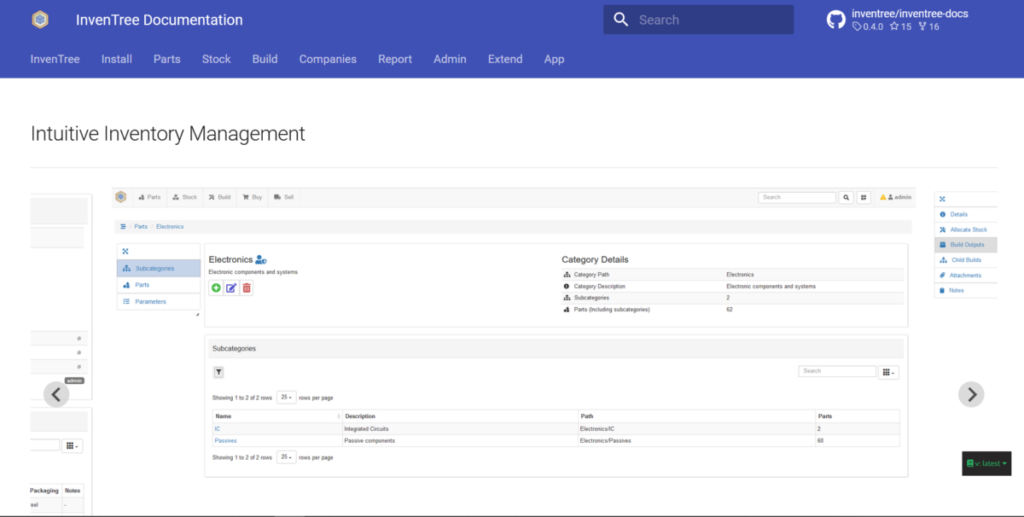Select Build Outputs in right slide panel
This screenshot has height=517, width=1024.
966,245
